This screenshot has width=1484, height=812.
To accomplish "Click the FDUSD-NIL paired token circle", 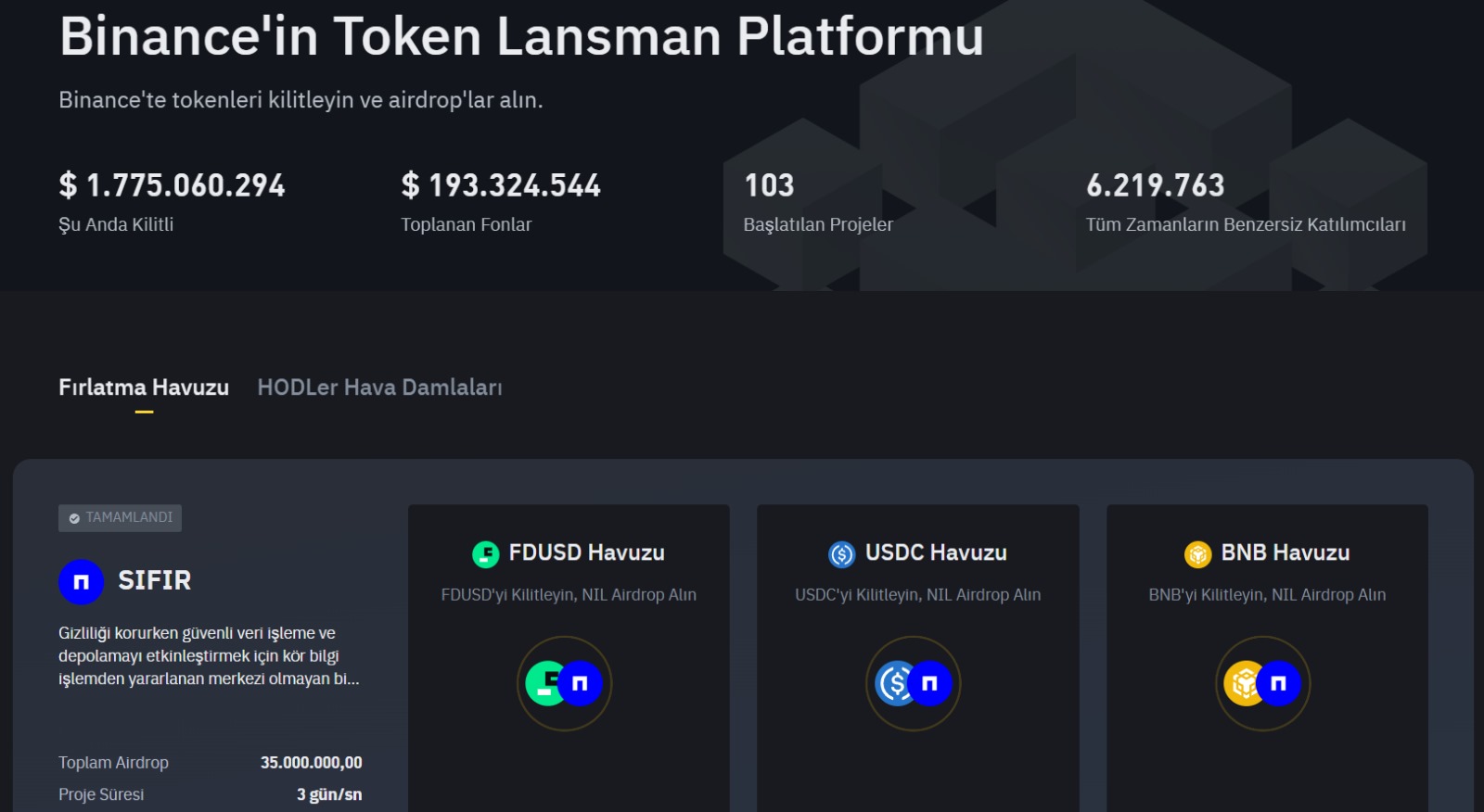I will pyautogui.click(x=564, y=683).
